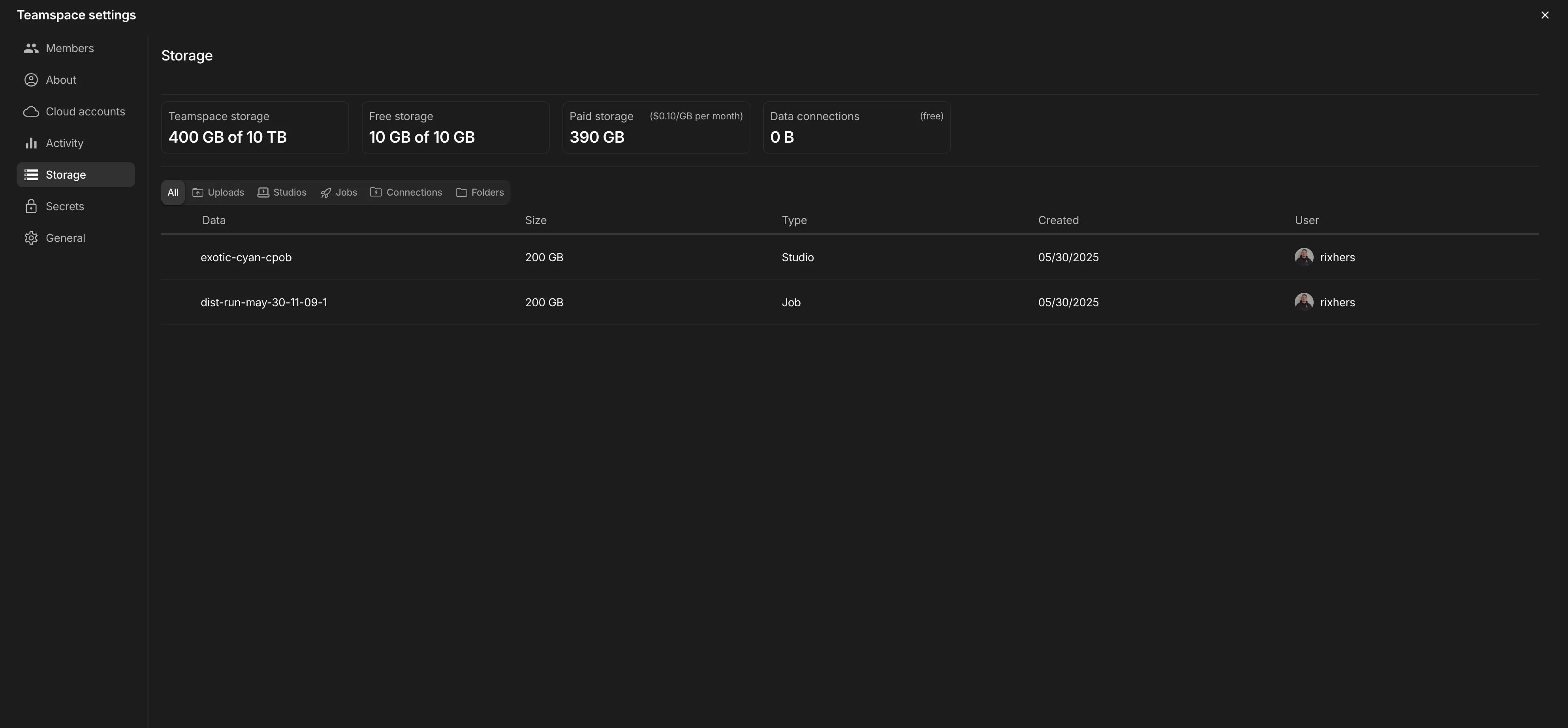Click the Members people icon

[x=31, y=48]
